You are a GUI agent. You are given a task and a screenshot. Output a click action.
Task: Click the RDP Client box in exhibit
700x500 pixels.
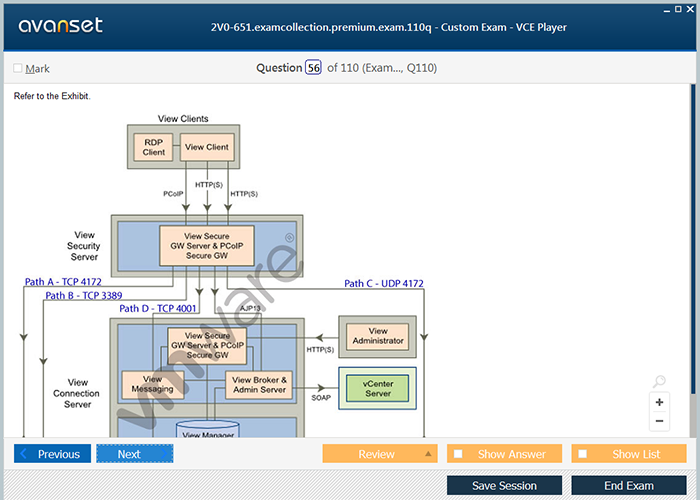[153, 147]
